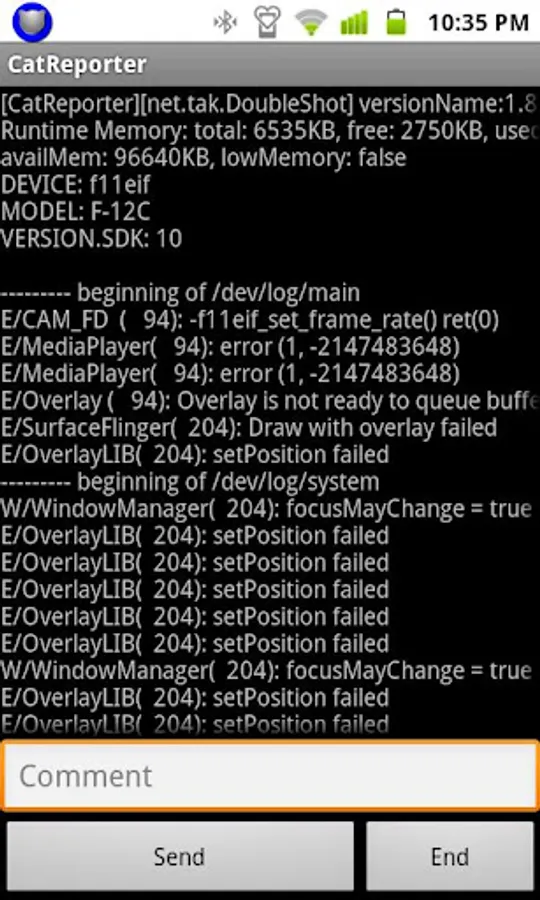Tap the E/CAM_FD set_frame_rate log entry

click(250, 320)
